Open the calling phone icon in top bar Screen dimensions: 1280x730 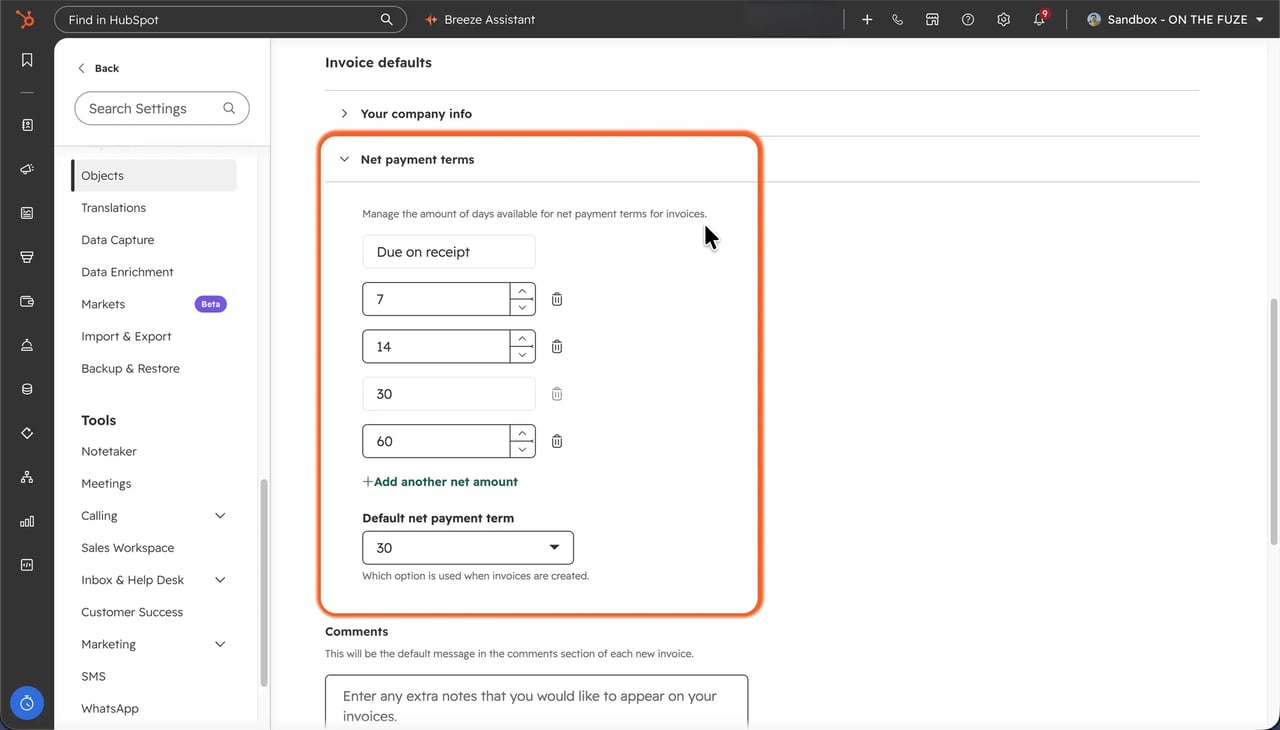click(897, 19)
